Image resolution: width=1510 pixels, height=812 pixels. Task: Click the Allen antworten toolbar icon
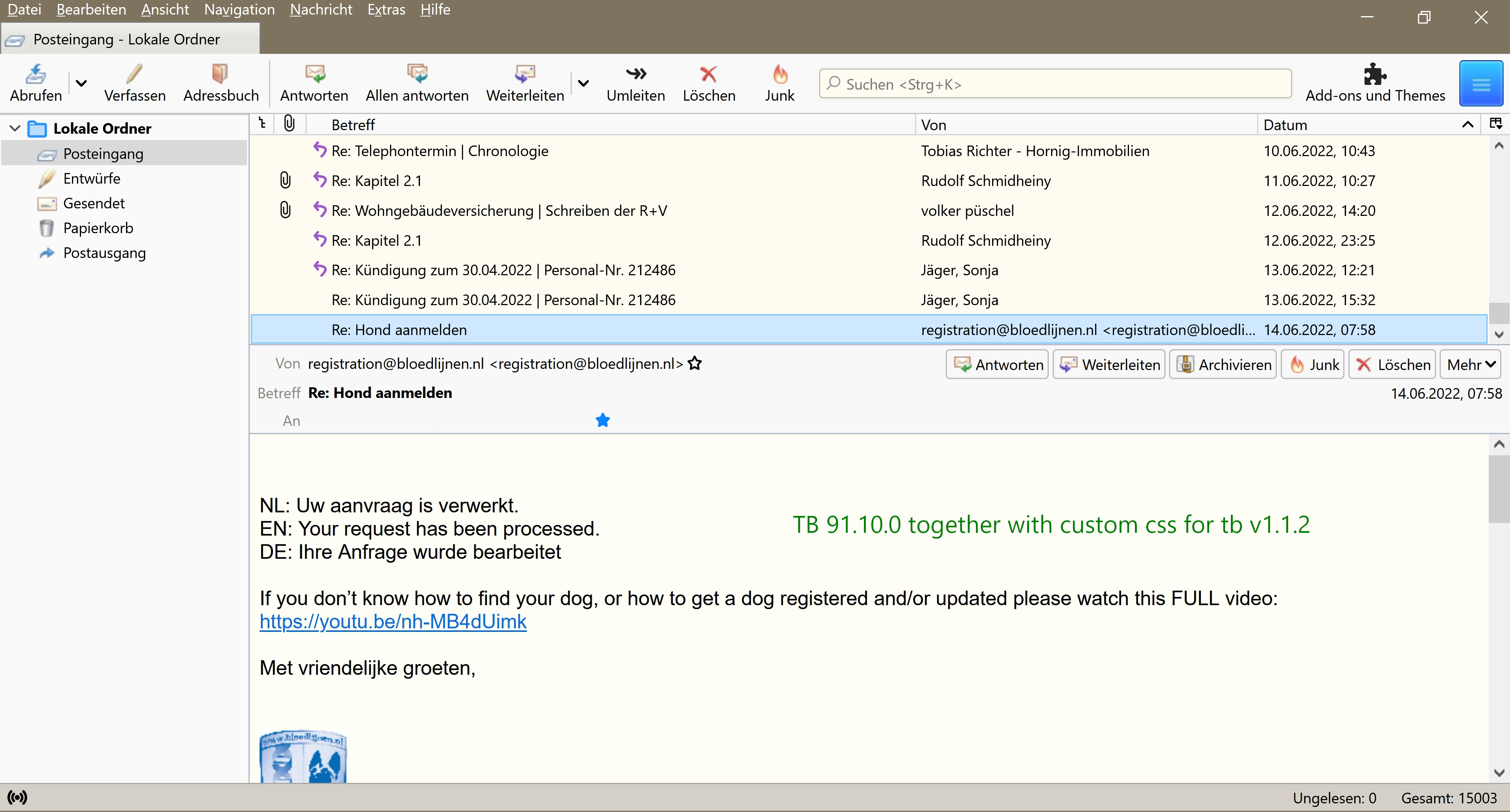[417, 74]
